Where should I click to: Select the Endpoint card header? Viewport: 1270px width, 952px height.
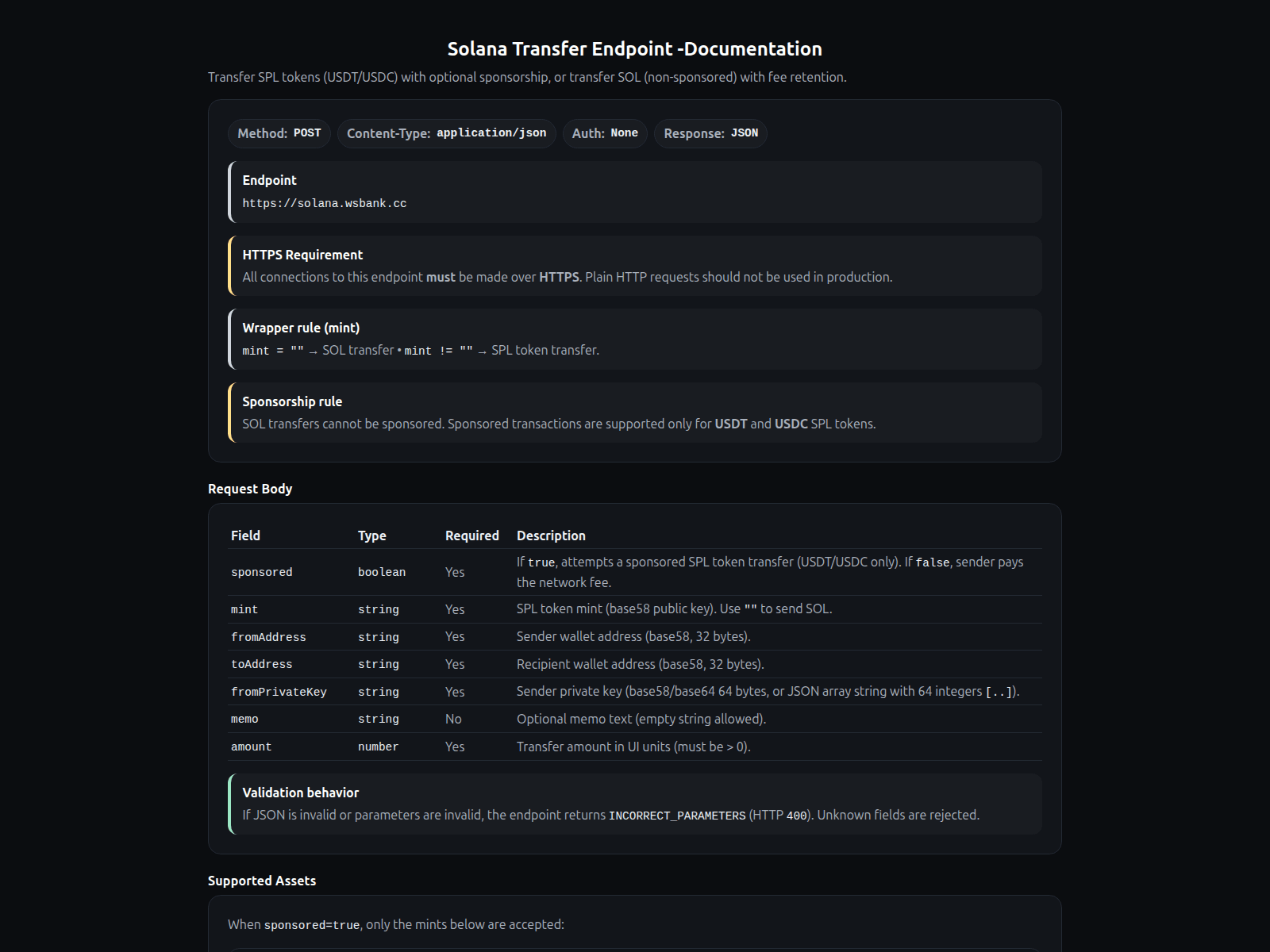(x=270, y=180)
